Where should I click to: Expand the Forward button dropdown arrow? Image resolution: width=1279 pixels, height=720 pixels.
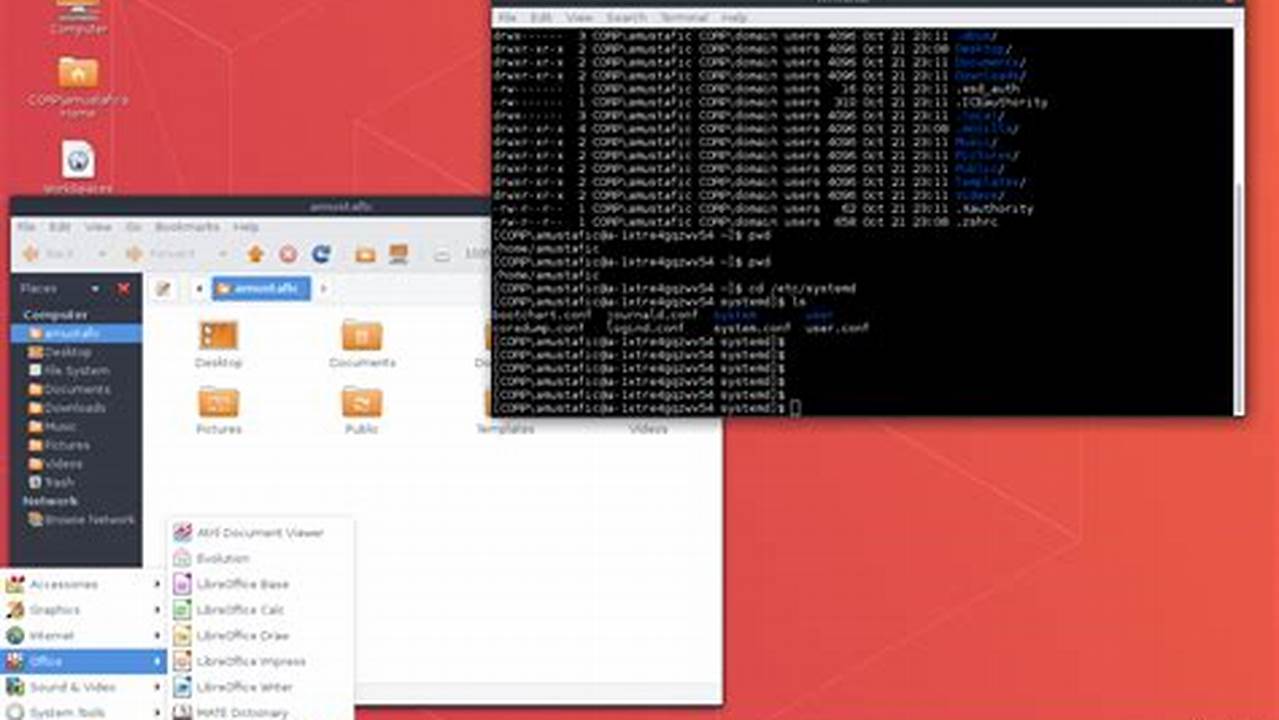[221, 253]
